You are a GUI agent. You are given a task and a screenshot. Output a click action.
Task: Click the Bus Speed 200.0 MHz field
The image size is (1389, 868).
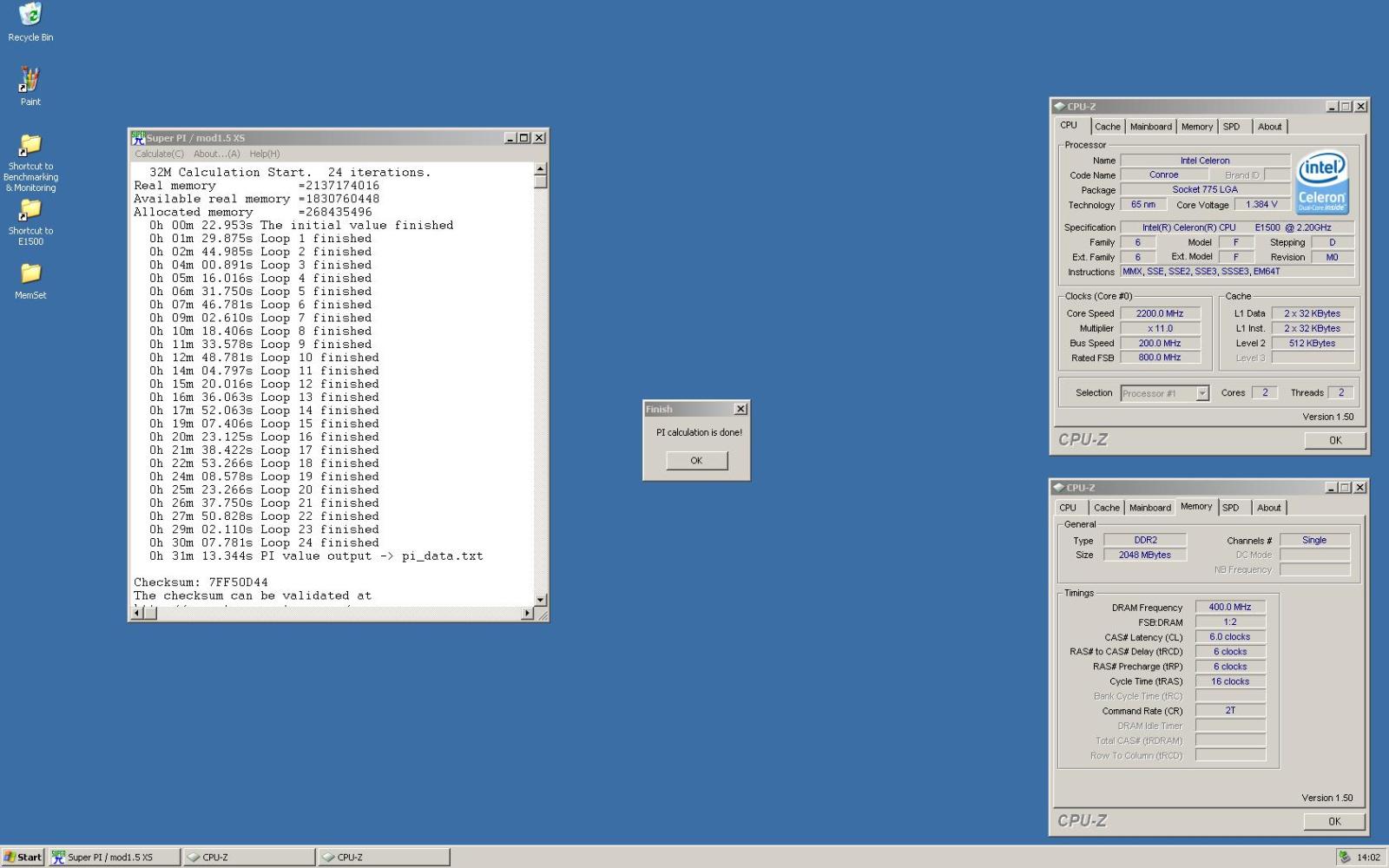(1160, 343)
